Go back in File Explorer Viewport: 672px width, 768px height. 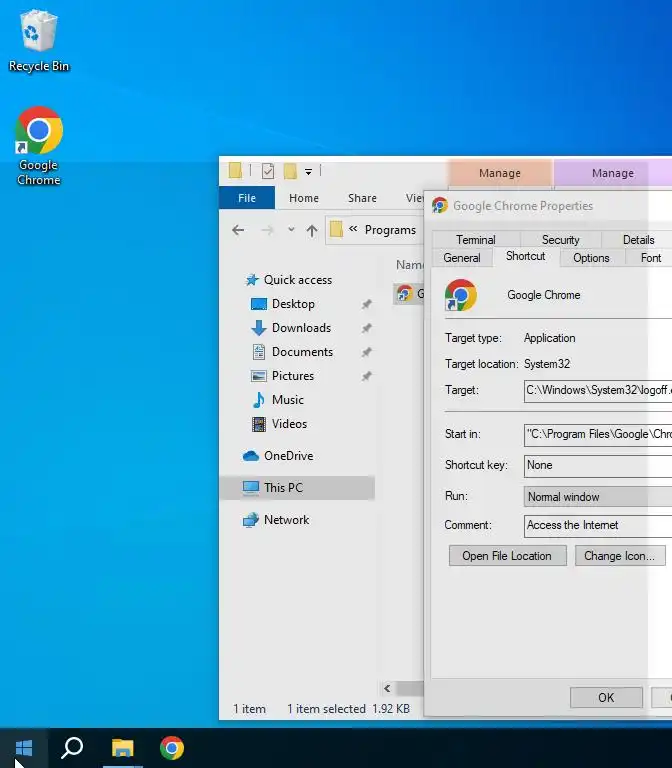pos(238,230)
